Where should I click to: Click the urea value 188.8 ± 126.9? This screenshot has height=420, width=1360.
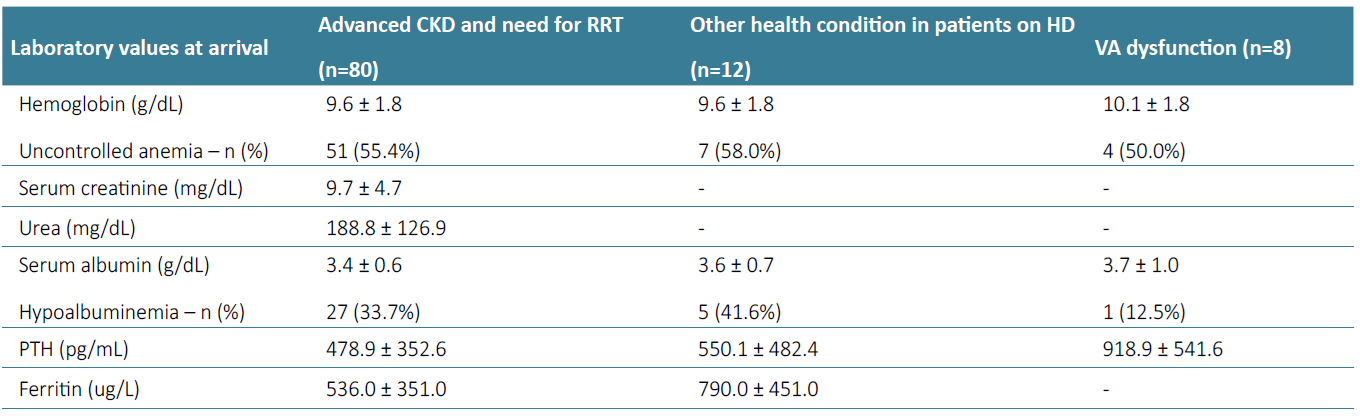pyautogui.click(x=382, y=227)
